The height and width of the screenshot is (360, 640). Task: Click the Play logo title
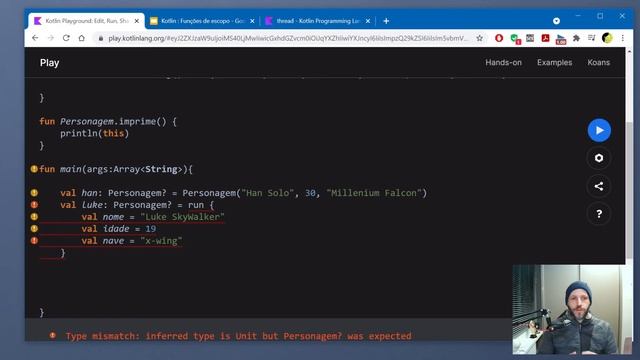49,63
